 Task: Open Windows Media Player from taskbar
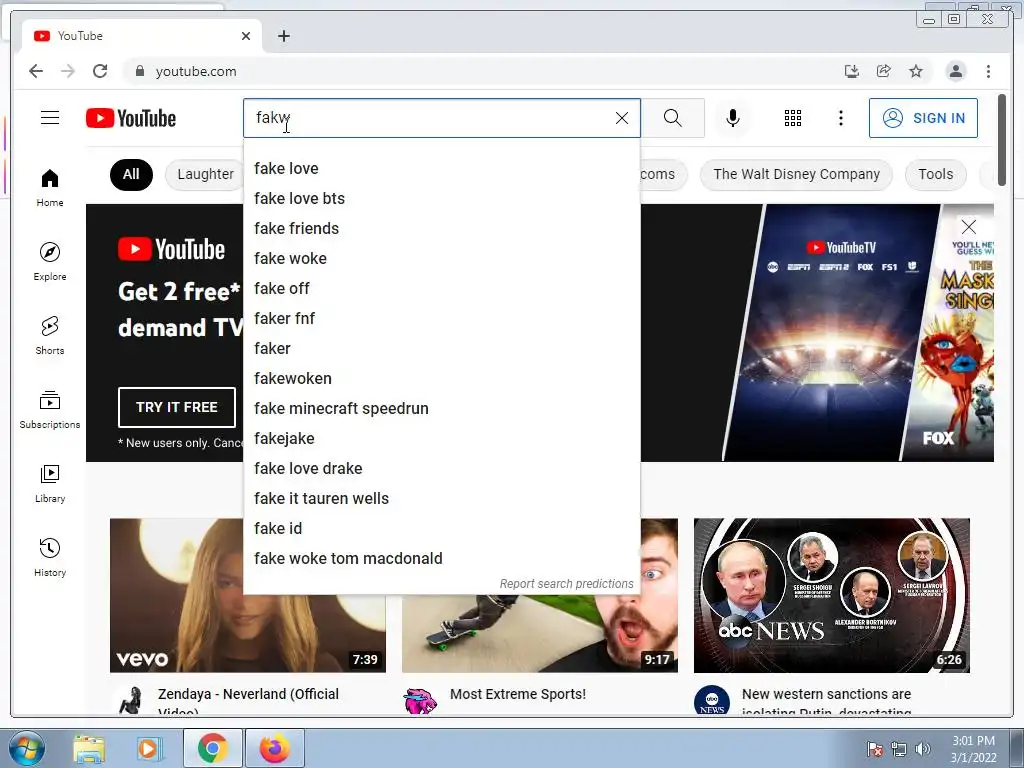pyautogui.click(x=149, y=748)
